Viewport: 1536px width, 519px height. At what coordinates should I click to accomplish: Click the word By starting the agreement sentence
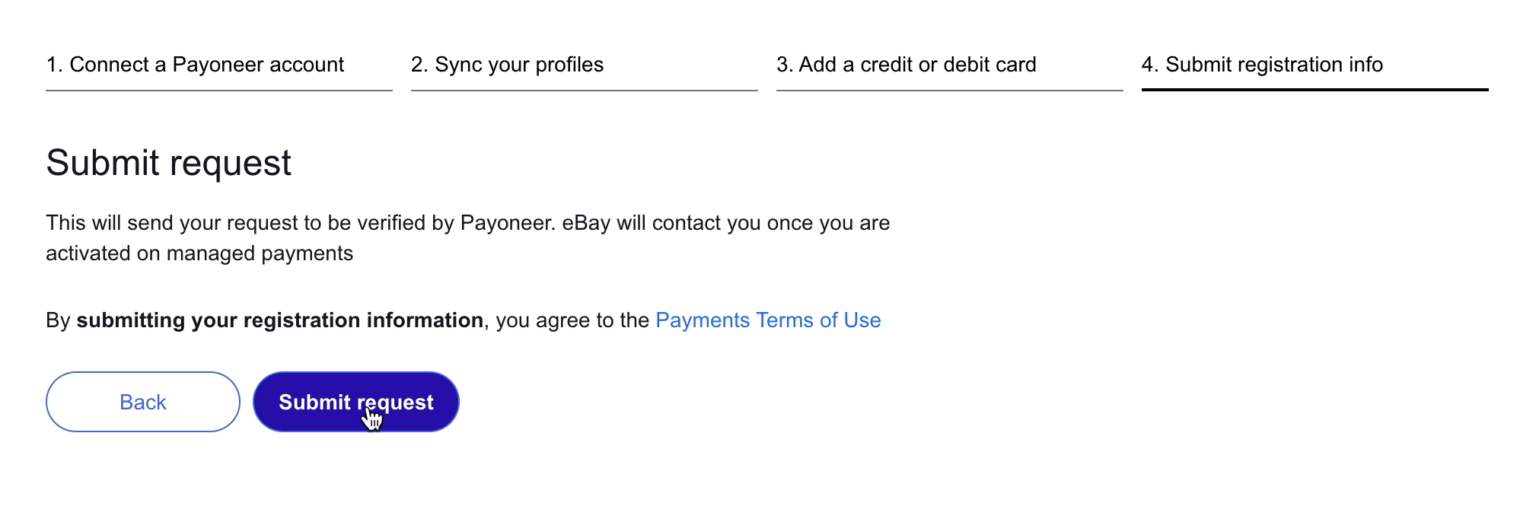pyautogui.click(x=58, y=320)
